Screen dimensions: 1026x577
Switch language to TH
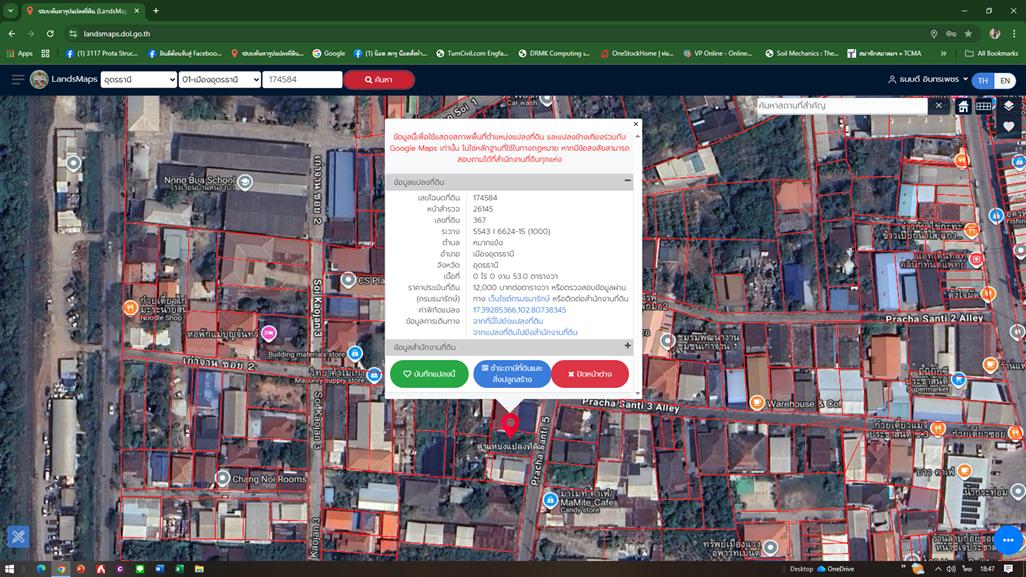tap(982, 80)
